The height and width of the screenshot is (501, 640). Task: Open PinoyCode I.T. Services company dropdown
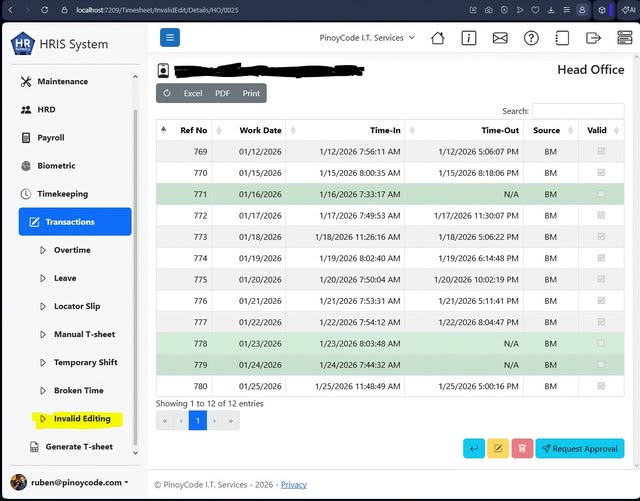367,38
